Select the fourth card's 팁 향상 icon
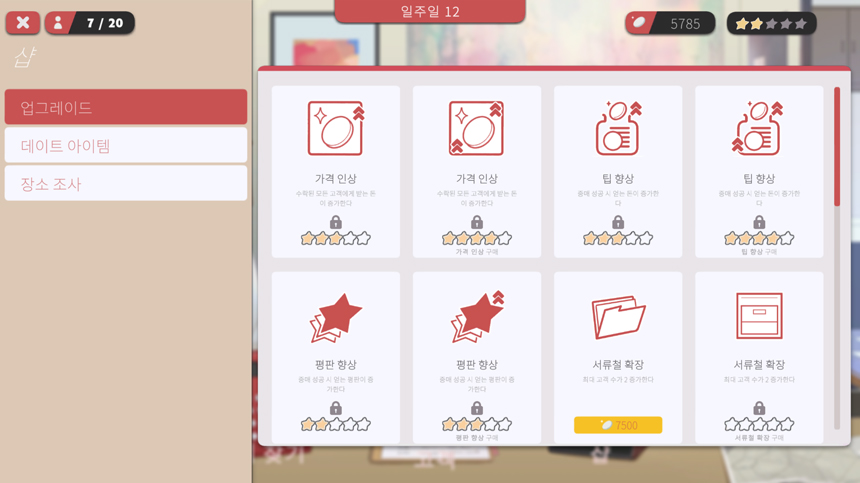The height and width of the screenshot is (483, 860). click(x=759, y=128)
